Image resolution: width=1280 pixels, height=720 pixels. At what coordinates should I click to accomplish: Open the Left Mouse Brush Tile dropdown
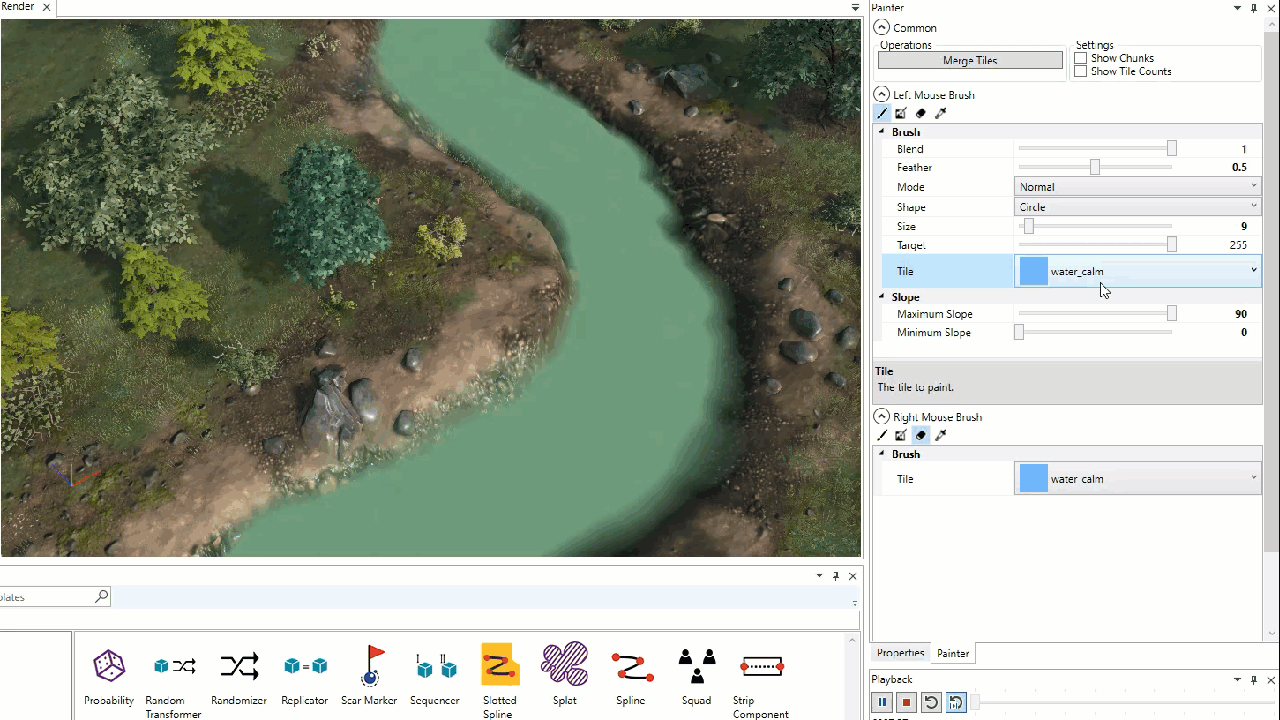pos(1138,271)
